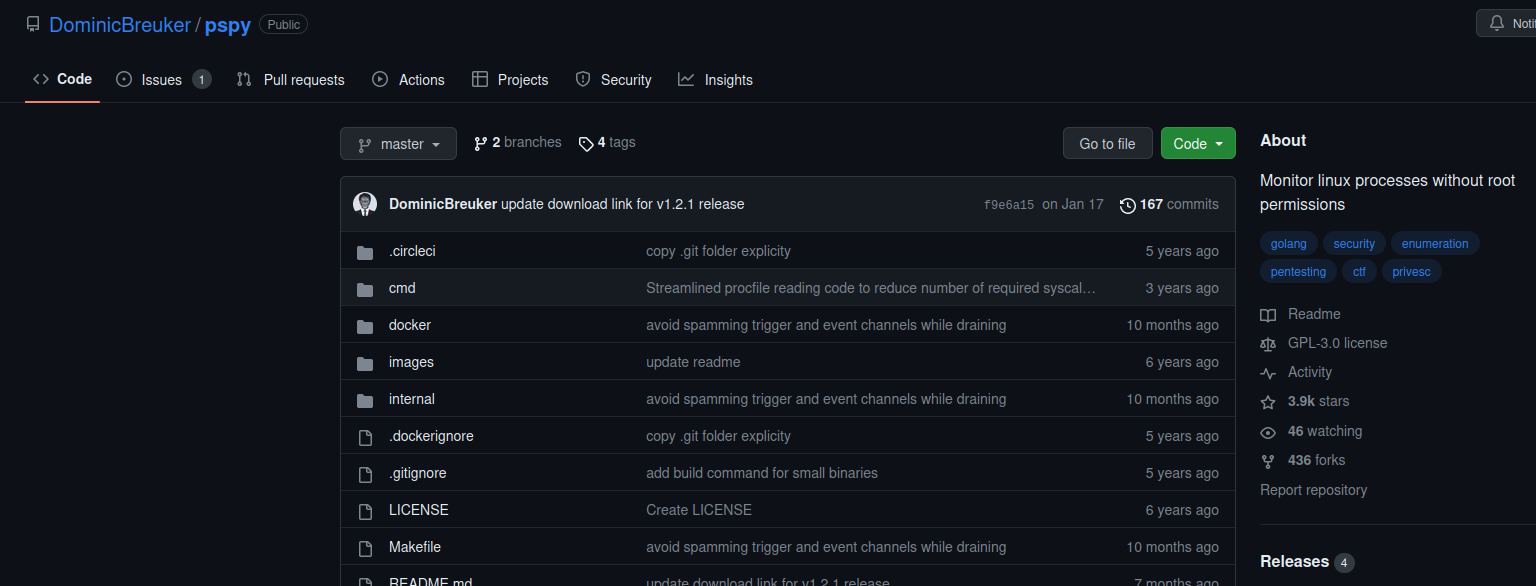Open the 'update readme' commit on the images row
Image resolution: width=1536 pixels, height=586 pixels.
(x=693, y=362)
